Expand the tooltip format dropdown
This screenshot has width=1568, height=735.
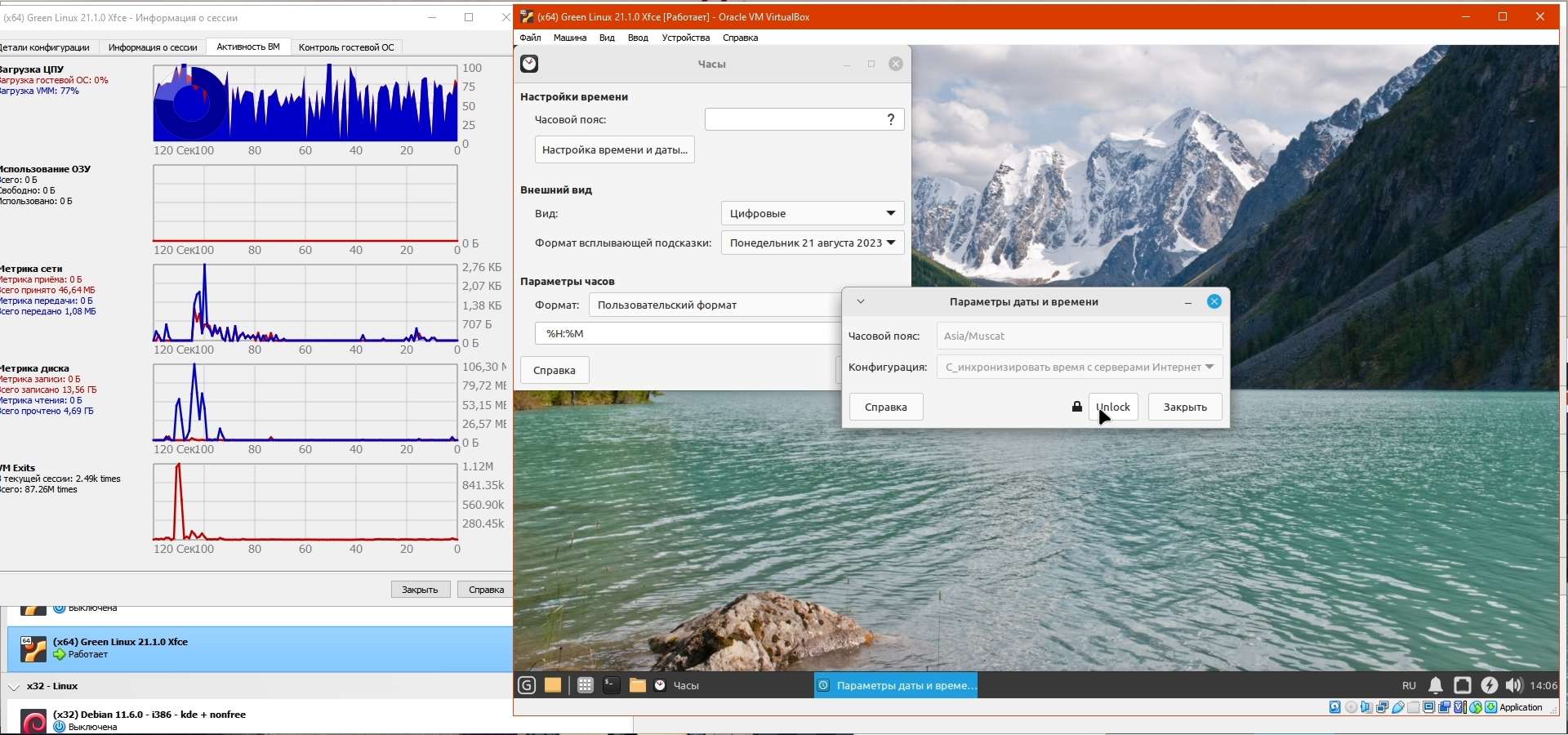(x=812, y=243)
